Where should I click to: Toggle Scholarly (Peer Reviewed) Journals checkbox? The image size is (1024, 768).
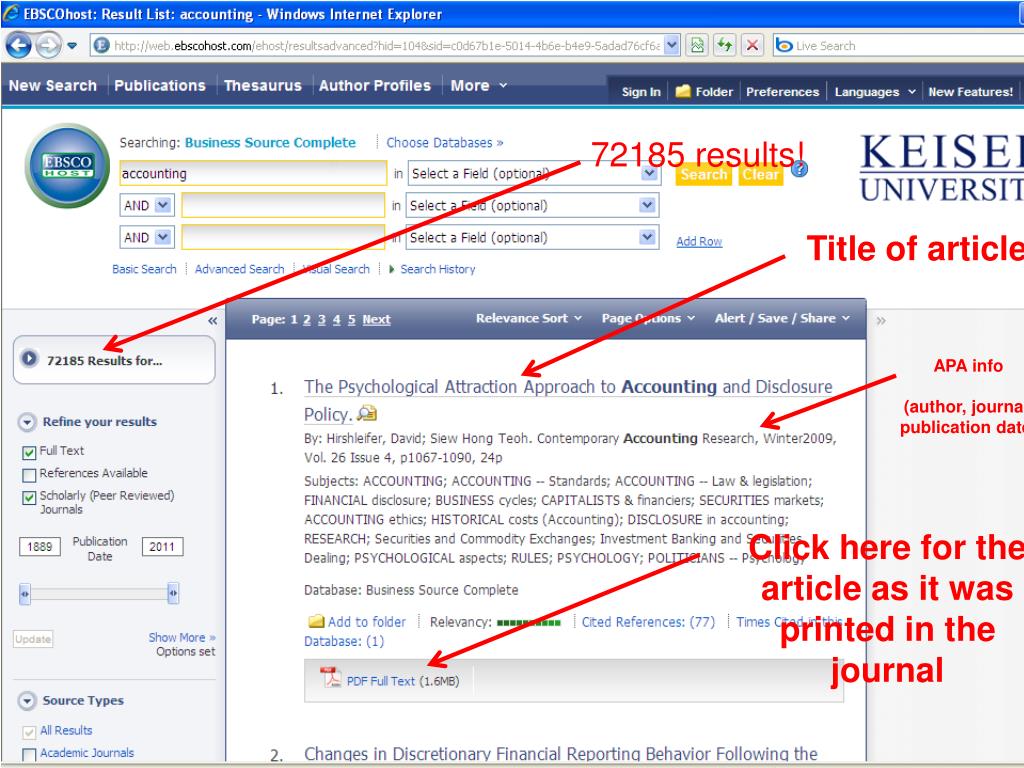tap(29, 498)
